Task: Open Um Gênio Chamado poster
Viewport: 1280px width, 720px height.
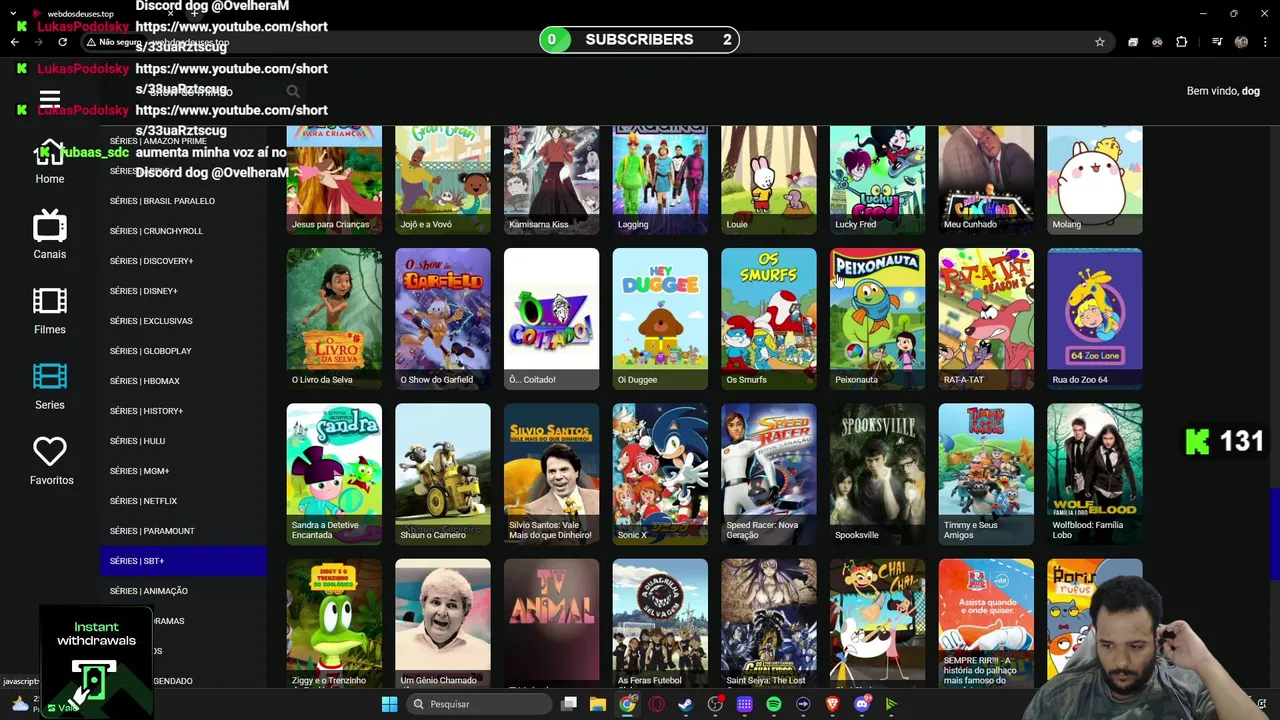Action: pos(443,623)
